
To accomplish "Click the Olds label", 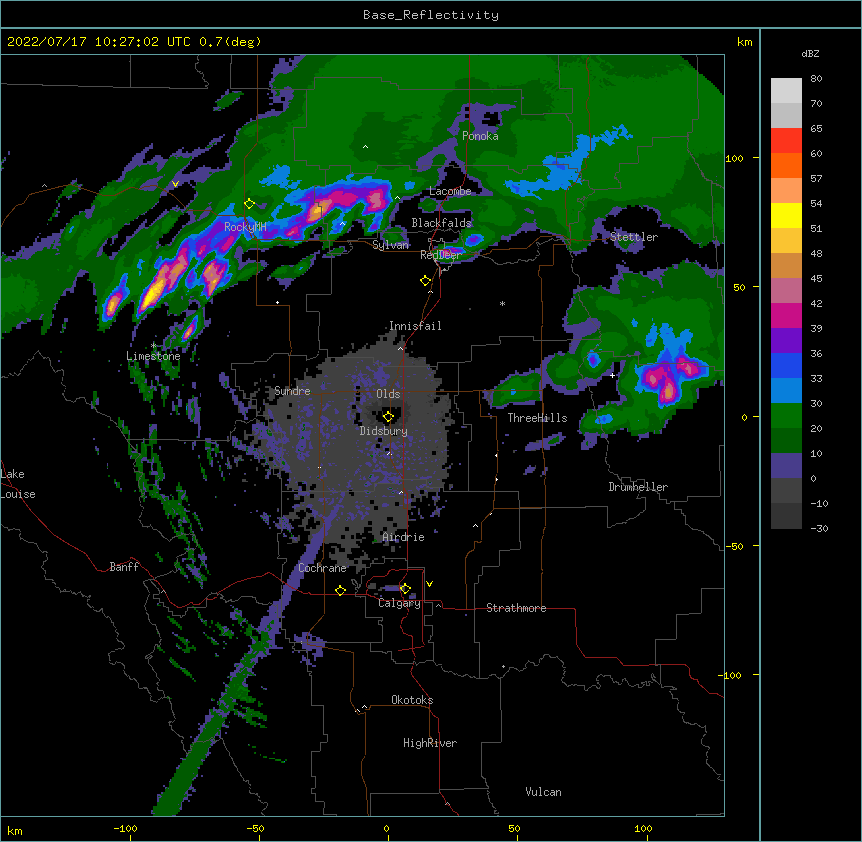I will point(388,394).
